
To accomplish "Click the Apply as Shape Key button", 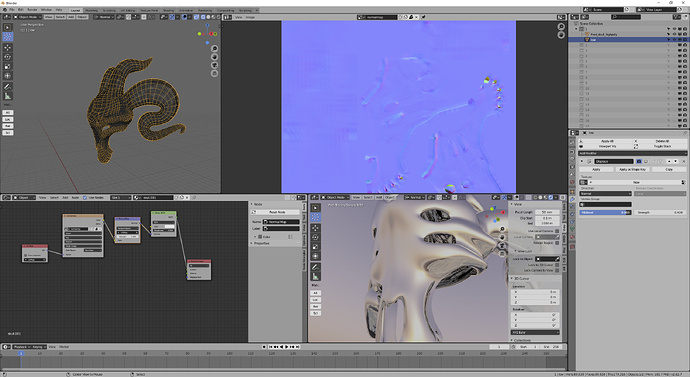I will (632, 169).
